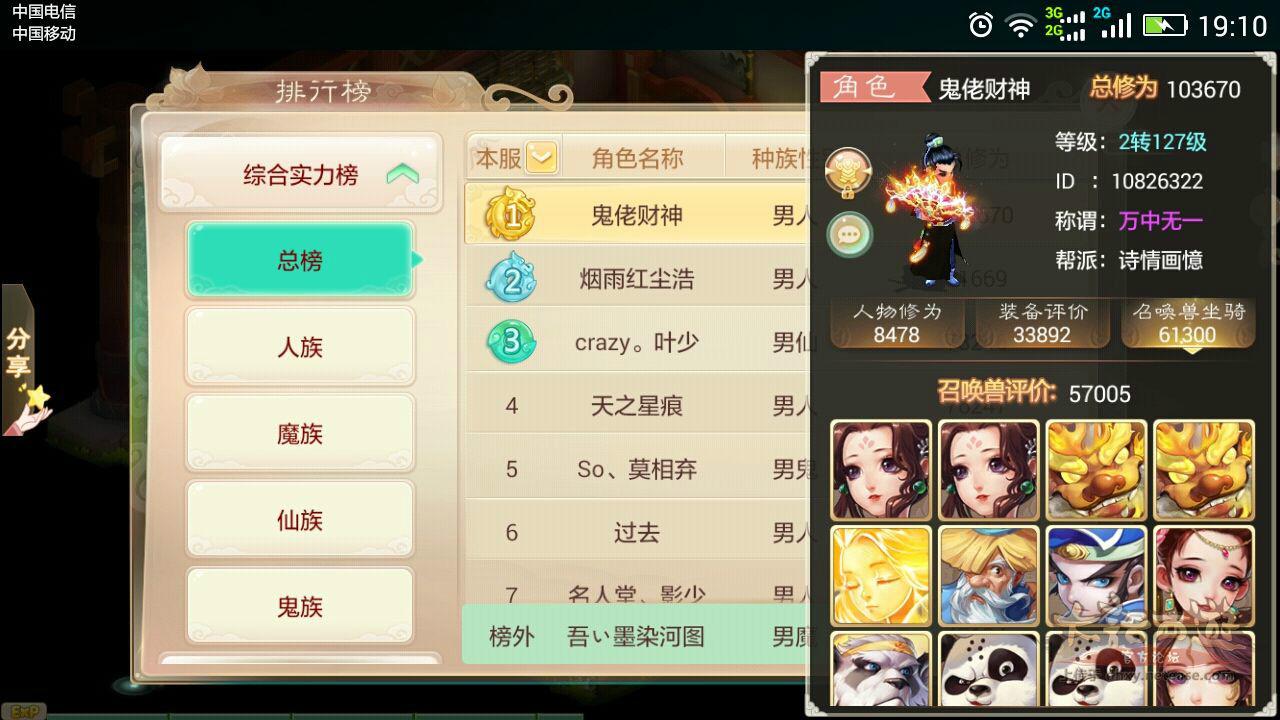Switch to the 魔族 ranking tab

click(x=300, y=433)
